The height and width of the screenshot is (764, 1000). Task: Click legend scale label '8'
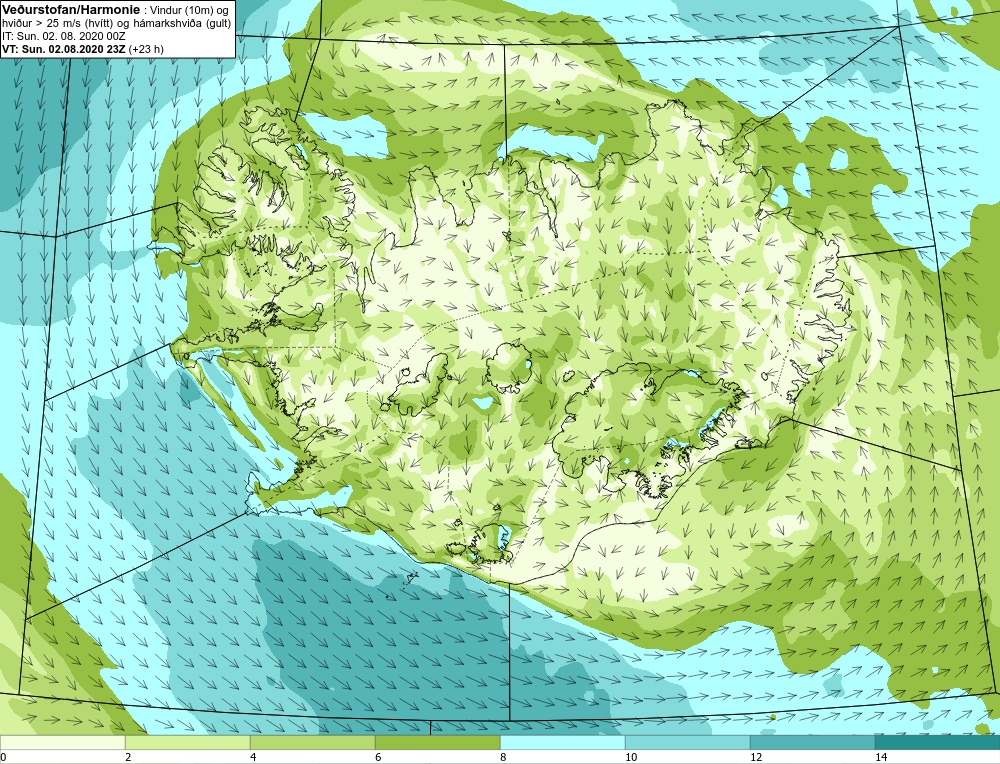tap(503, 757)
